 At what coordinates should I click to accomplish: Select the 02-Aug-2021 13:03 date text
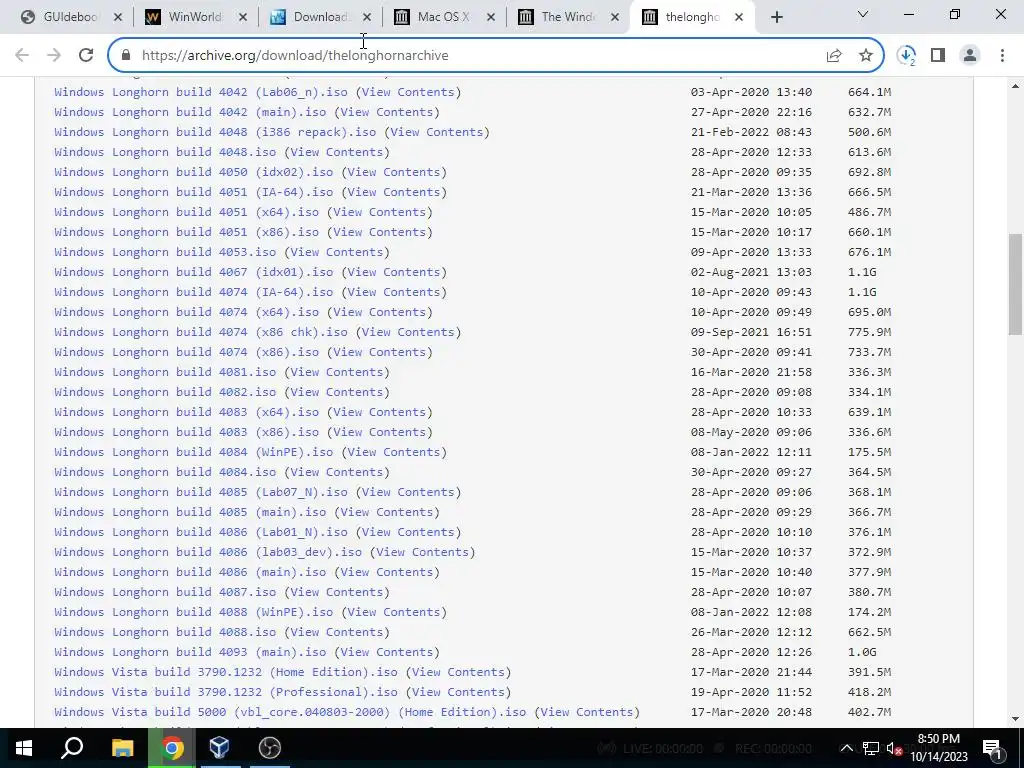tap(751, 272)
